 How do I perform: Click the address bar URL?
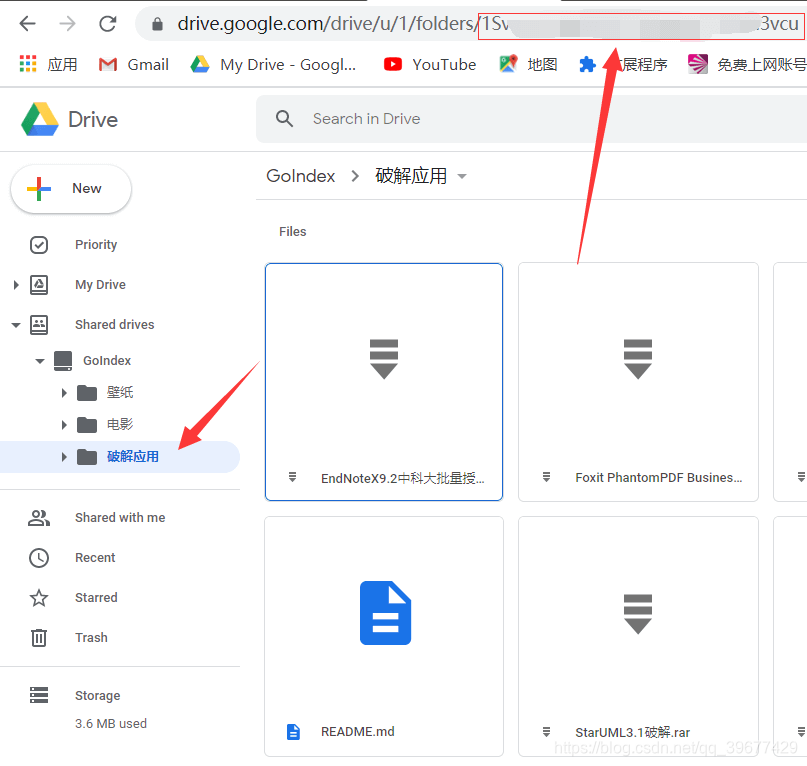click(488, 24)
